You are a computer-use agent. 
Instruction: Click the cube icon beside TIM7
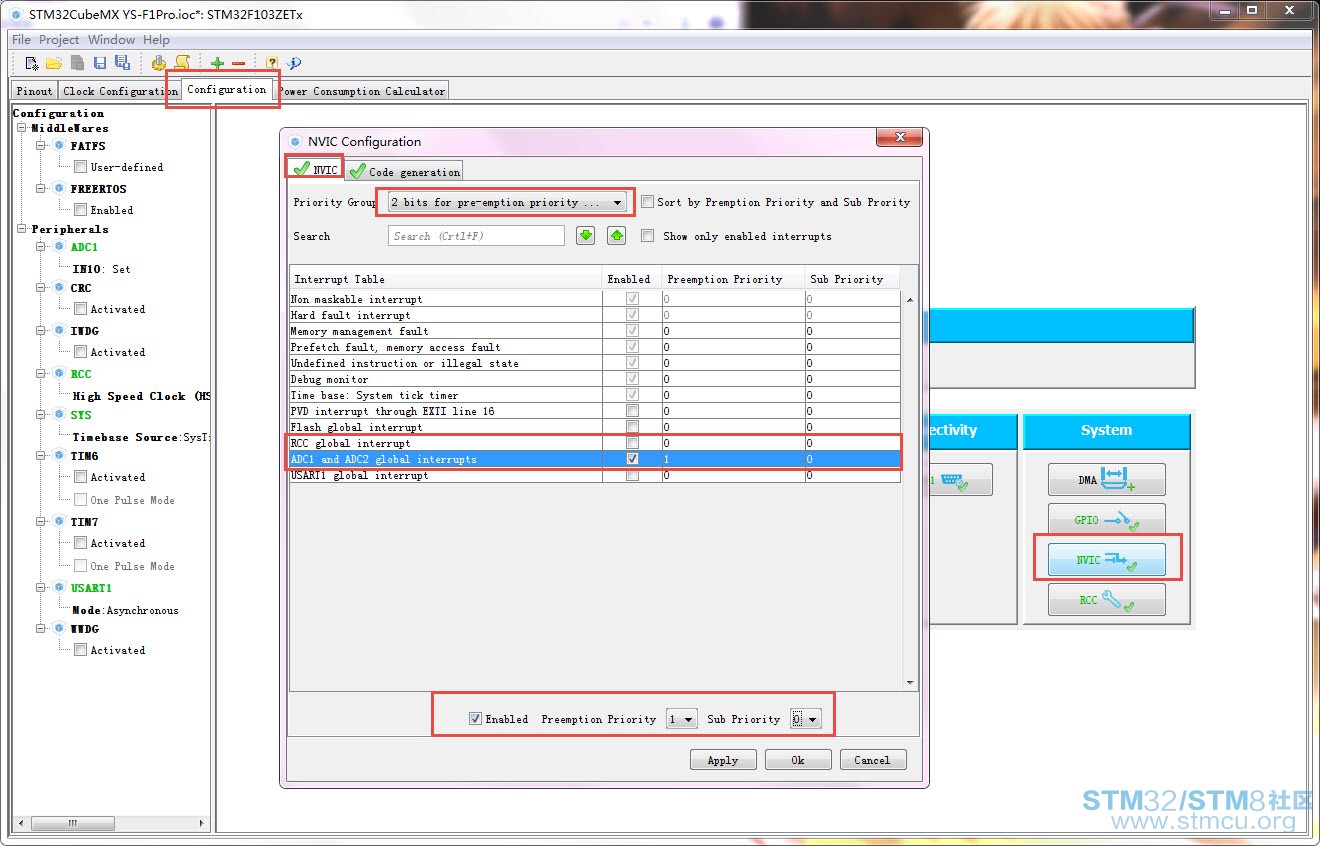59,522
